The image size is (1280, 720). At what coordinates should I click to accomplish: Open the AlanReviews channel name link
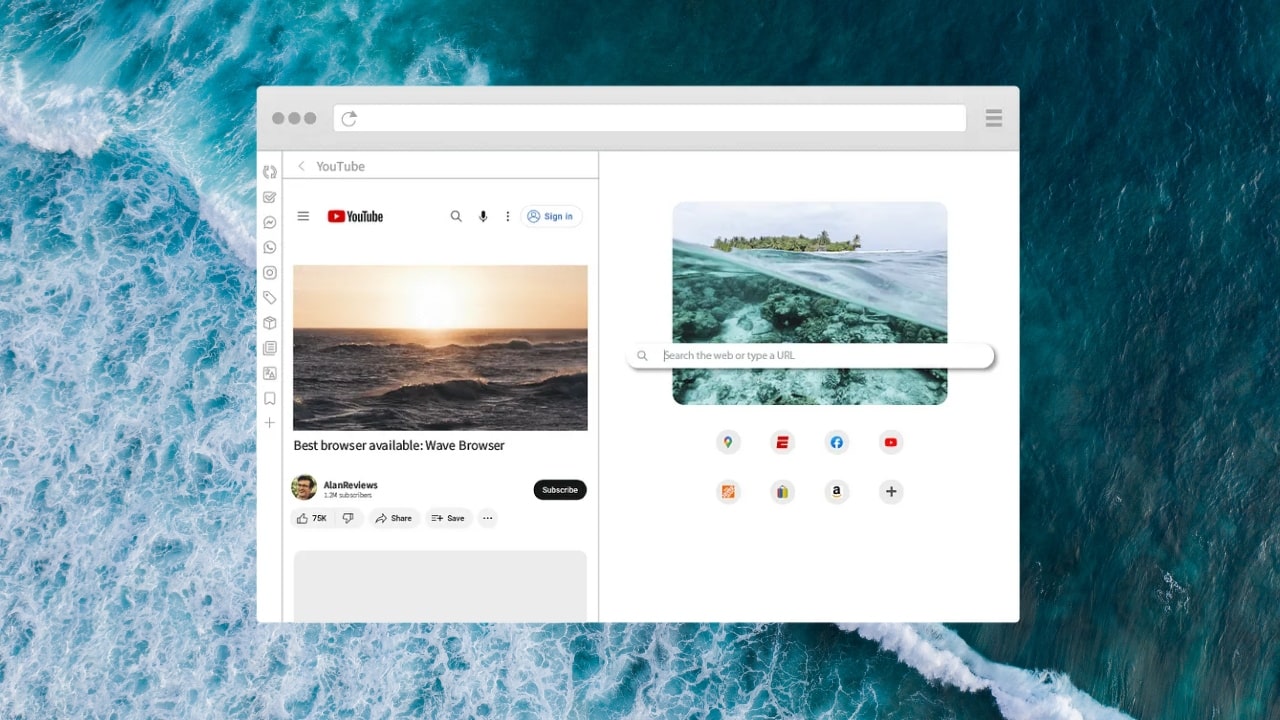351,485
